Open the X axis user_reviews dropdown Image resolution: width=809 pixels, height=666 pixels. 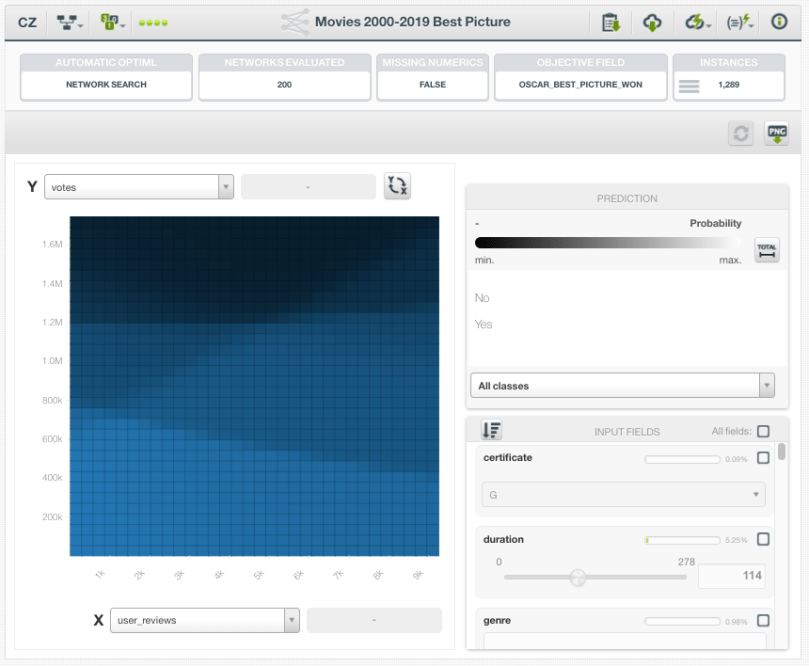[x=204, y=620]
